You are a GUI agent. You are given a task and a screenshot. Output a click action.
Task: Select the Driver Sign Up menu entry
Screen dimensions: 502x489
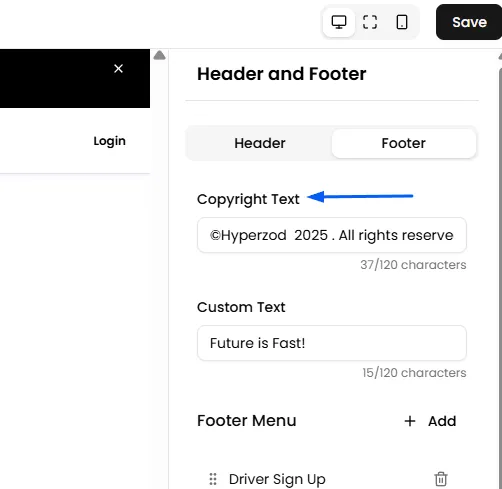277,479
